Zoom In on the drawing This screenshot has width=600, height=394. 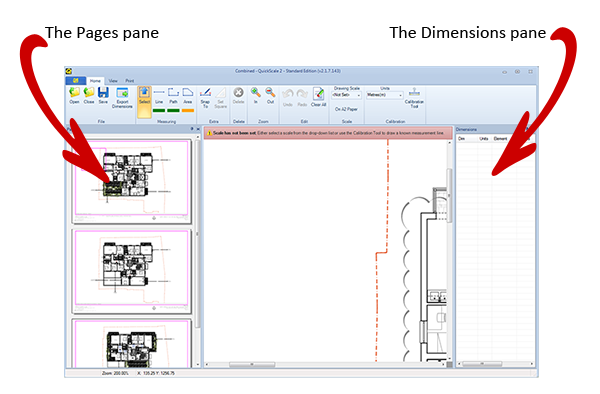[x=256, y=95]
